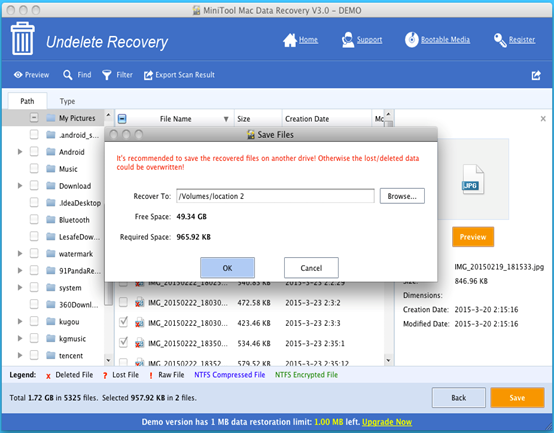Switch to the Path tab
554x433 pixels.
coord(27,101)
